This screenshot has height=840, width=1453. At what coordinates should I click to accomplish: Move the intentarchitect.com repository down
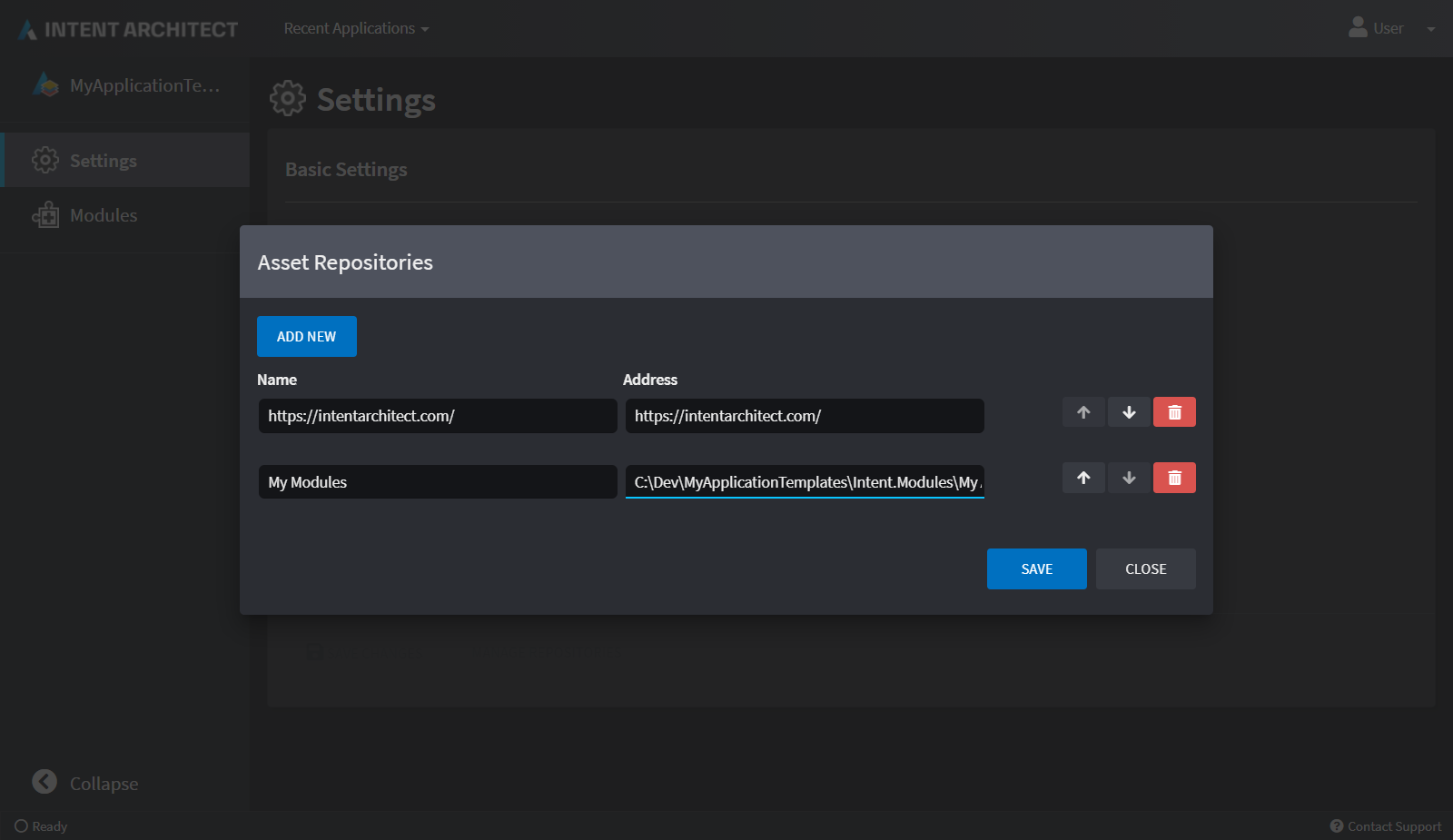point(1128,411)
